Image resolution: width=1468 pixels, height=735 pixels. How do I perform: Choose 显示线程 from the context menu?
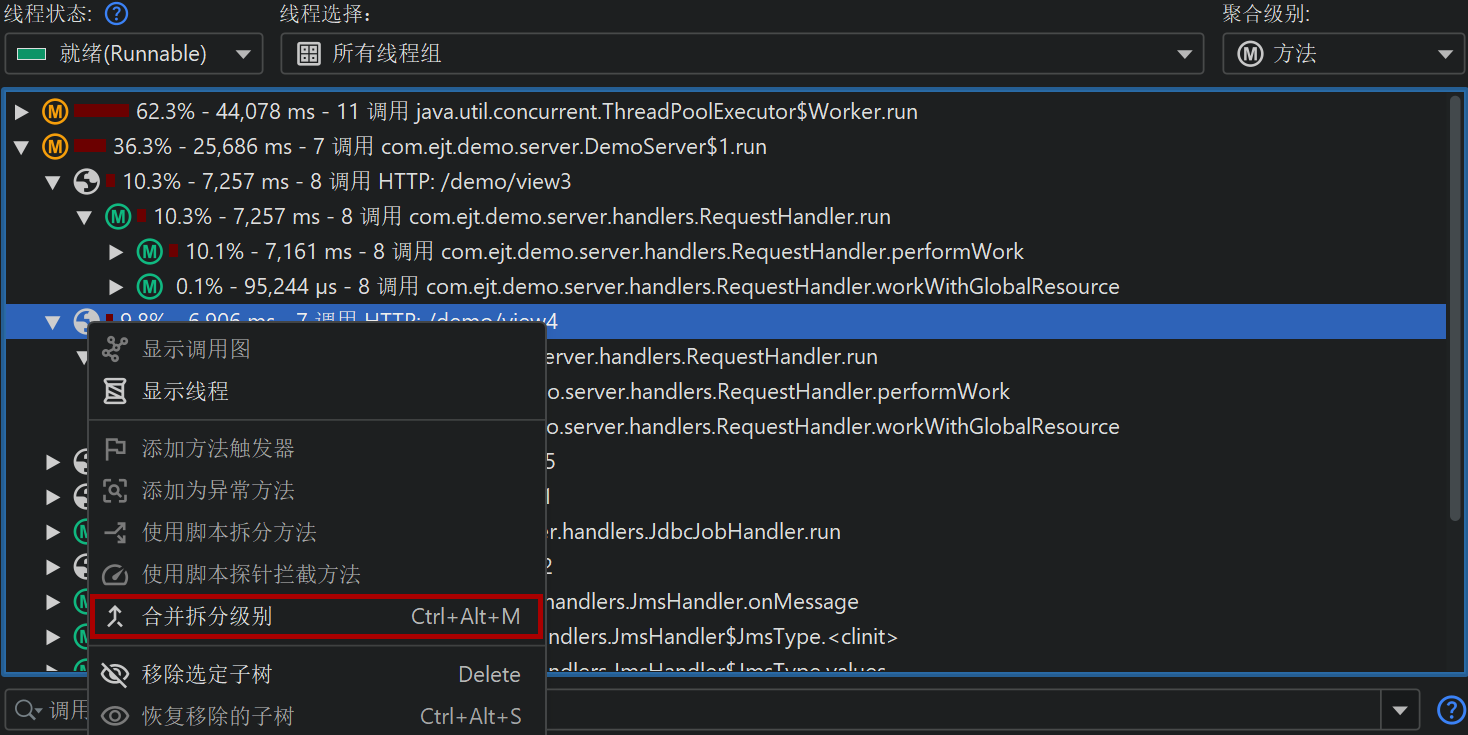coord(317,392)
